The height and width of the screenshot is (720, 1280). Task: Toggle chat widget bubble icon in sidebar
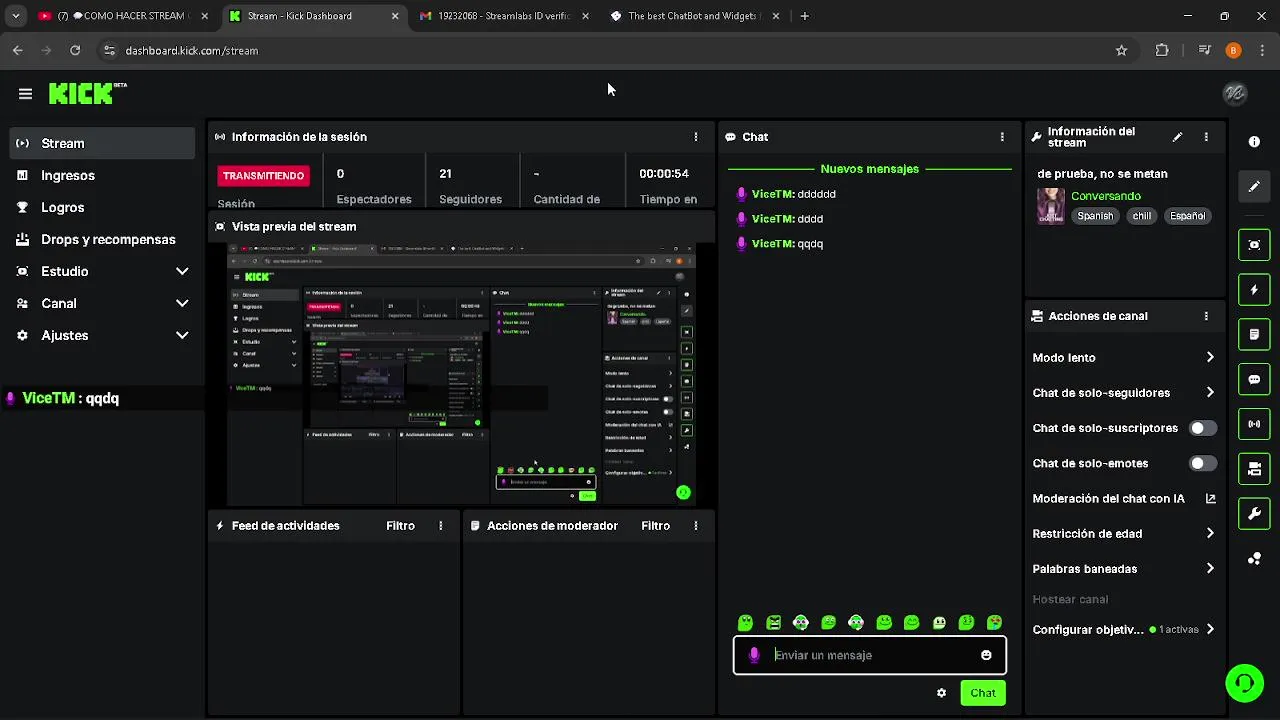coord(1254,380)
